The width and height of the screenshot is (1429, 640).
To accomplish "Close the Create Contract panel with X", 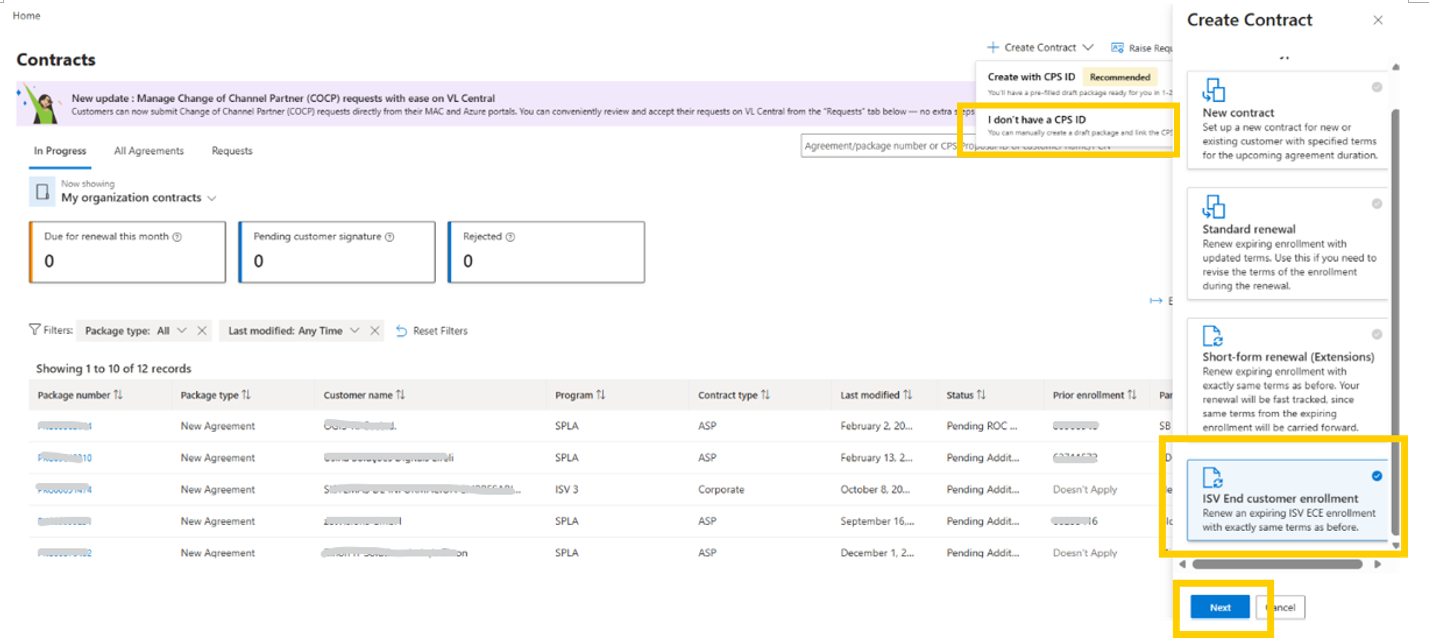I will tap(1378, 20).
